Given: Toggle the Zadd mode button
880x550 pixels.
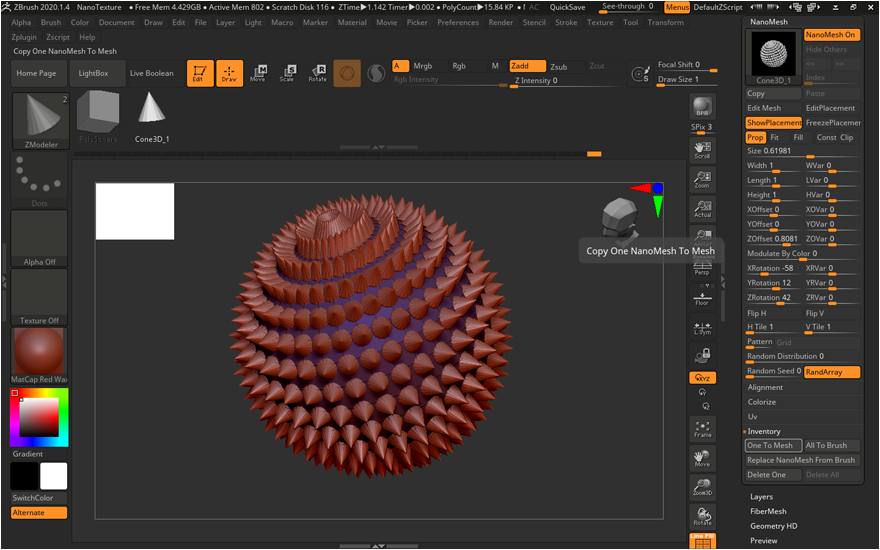Looking at the screenshot, I should pos(526,66).
